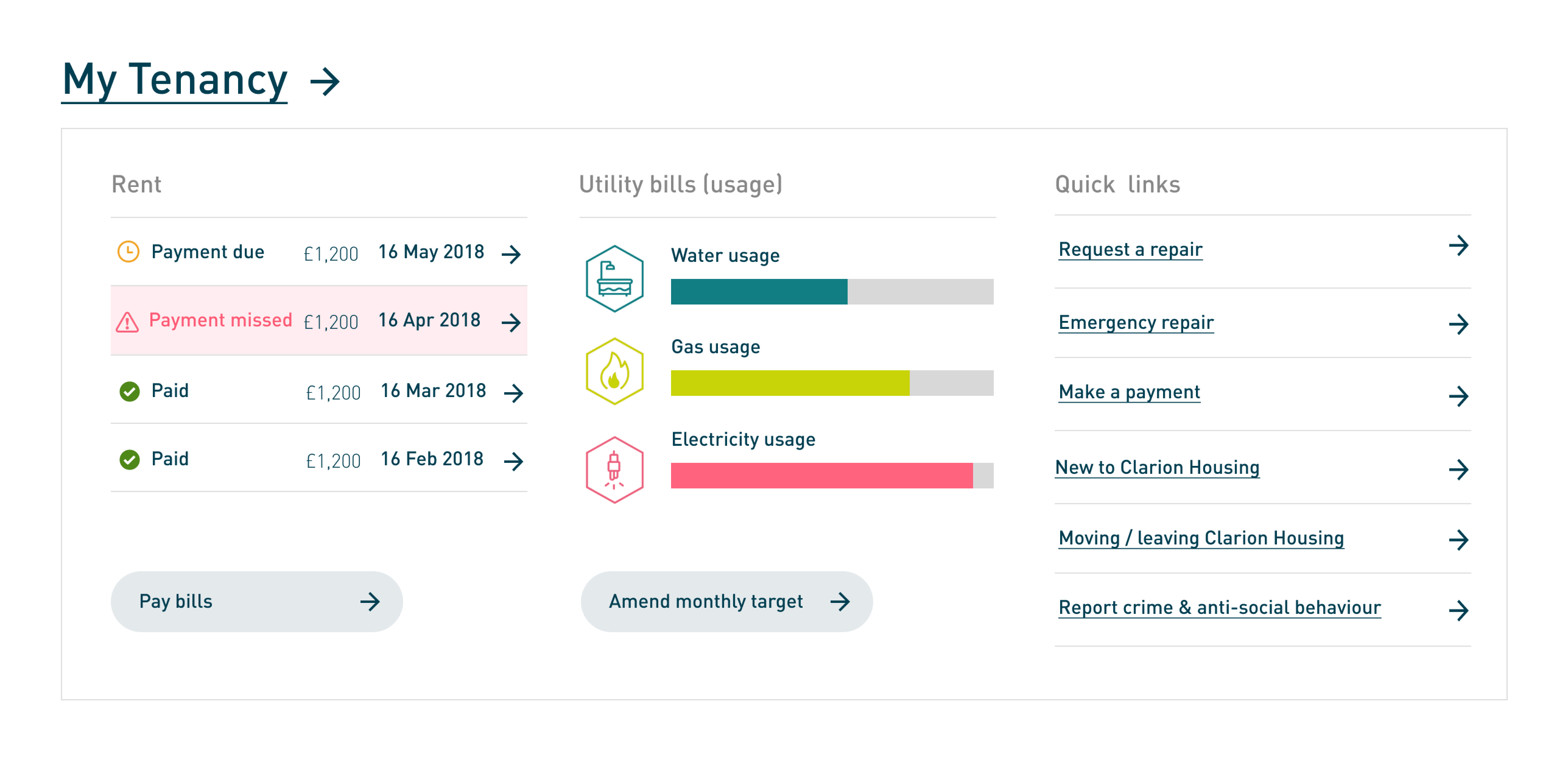
Task: Open the Request a repair link
Action: click(1130, 249)
